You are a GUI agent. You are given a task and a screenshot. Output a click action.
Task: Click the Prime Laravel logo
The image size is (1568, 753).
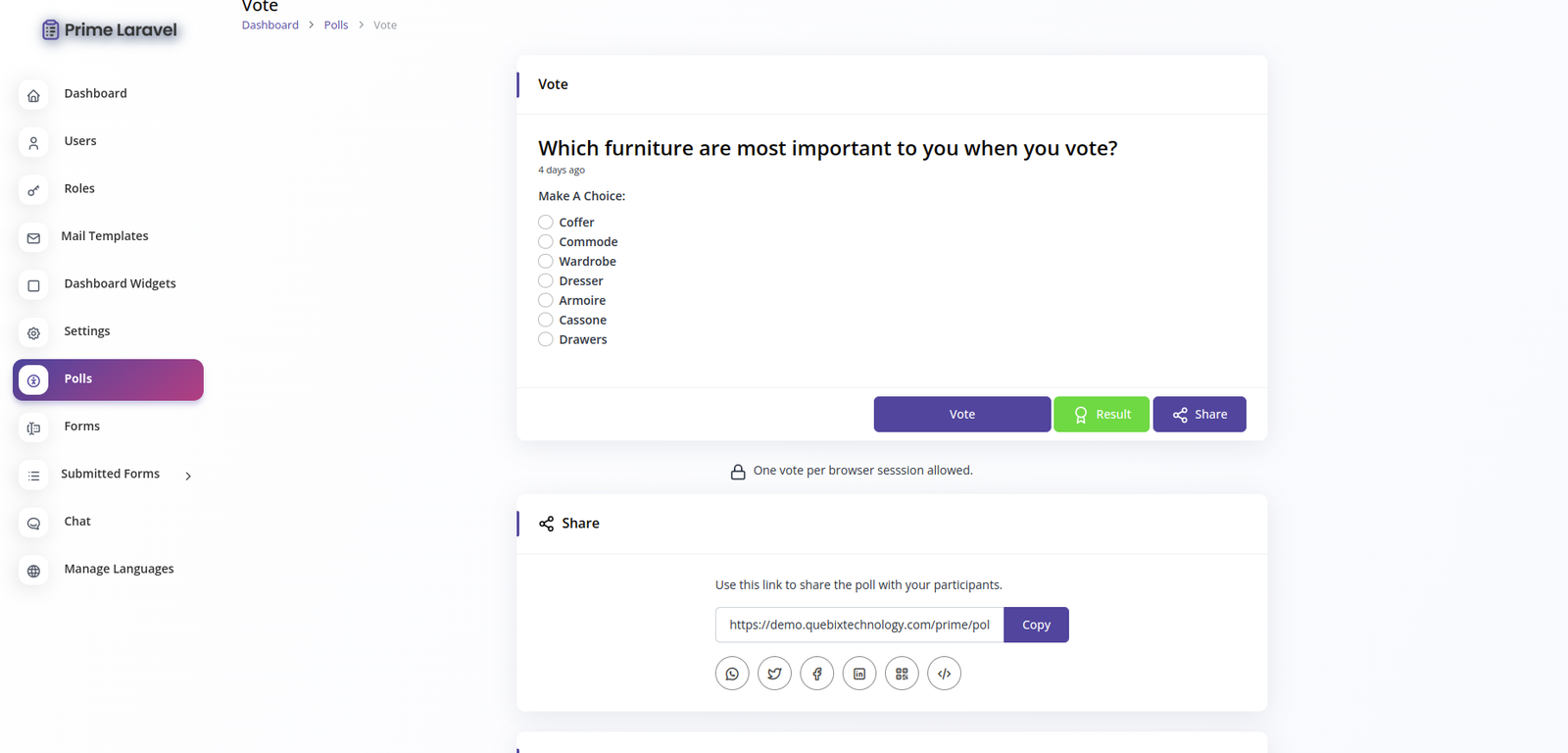(110, 30)
